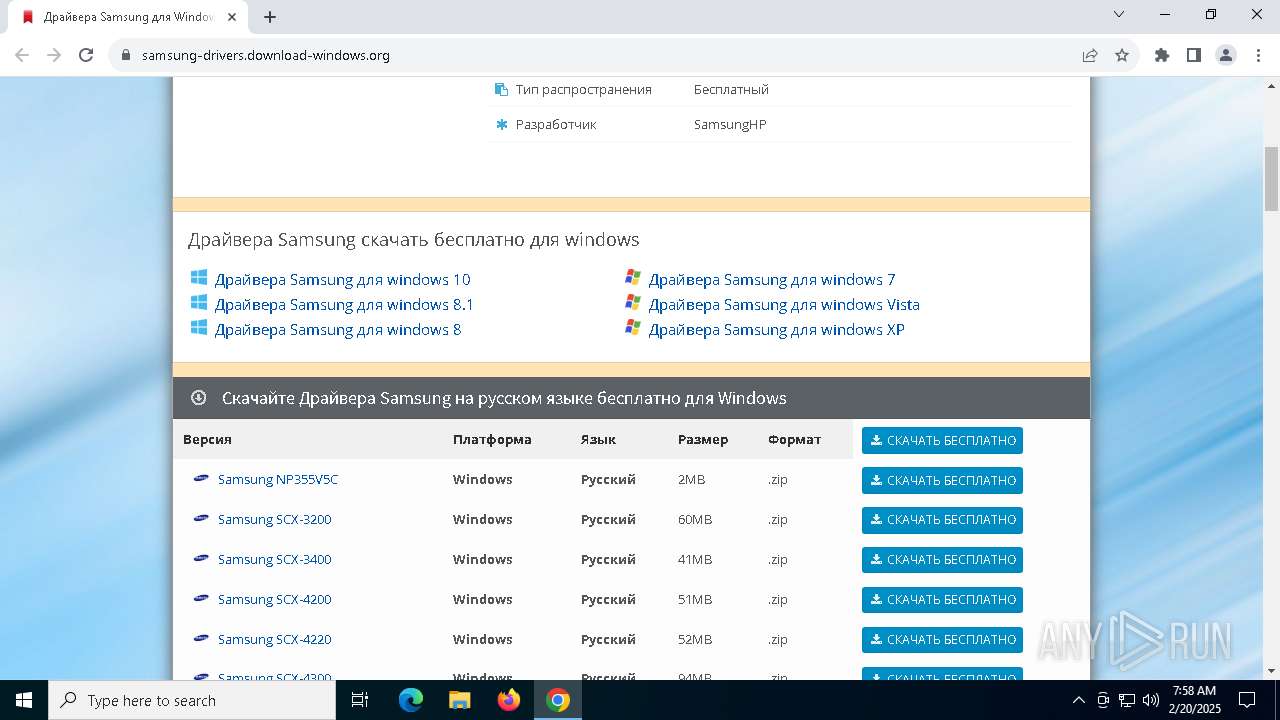Click the address bar URL field

[x=600, y=55]
